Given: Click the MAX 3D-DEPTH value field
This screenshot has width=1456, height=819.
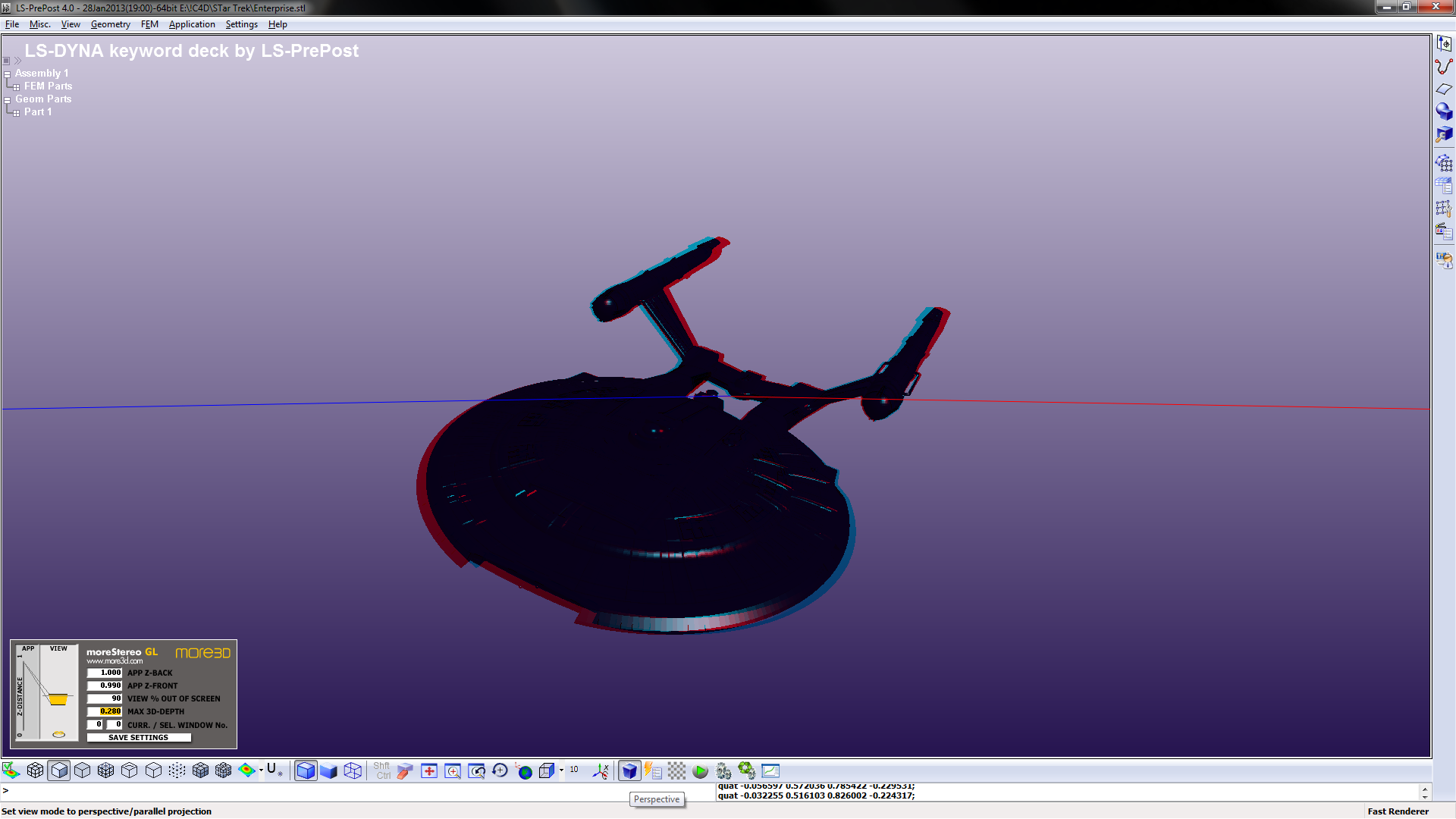Looking at the screenshot, I should coord(105,711).
